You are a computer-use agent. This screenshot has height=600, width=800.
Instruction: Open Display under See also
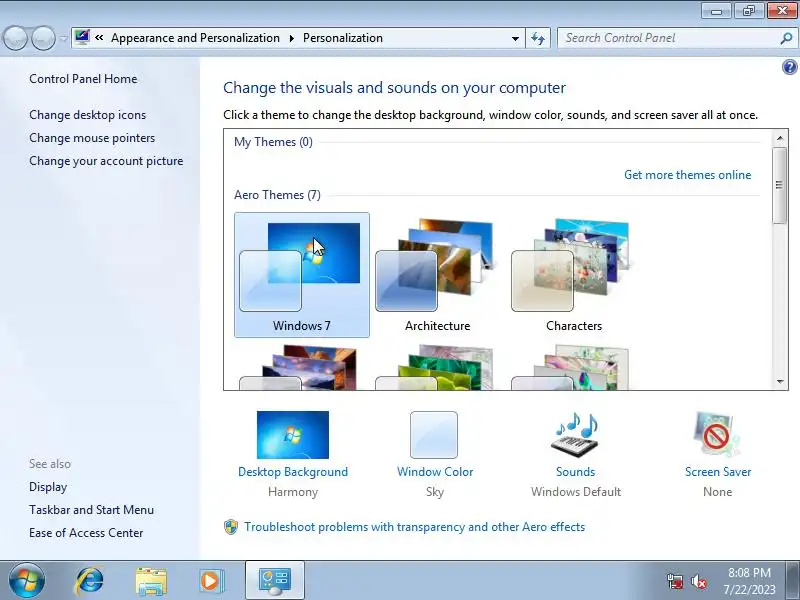coord(48,487)
